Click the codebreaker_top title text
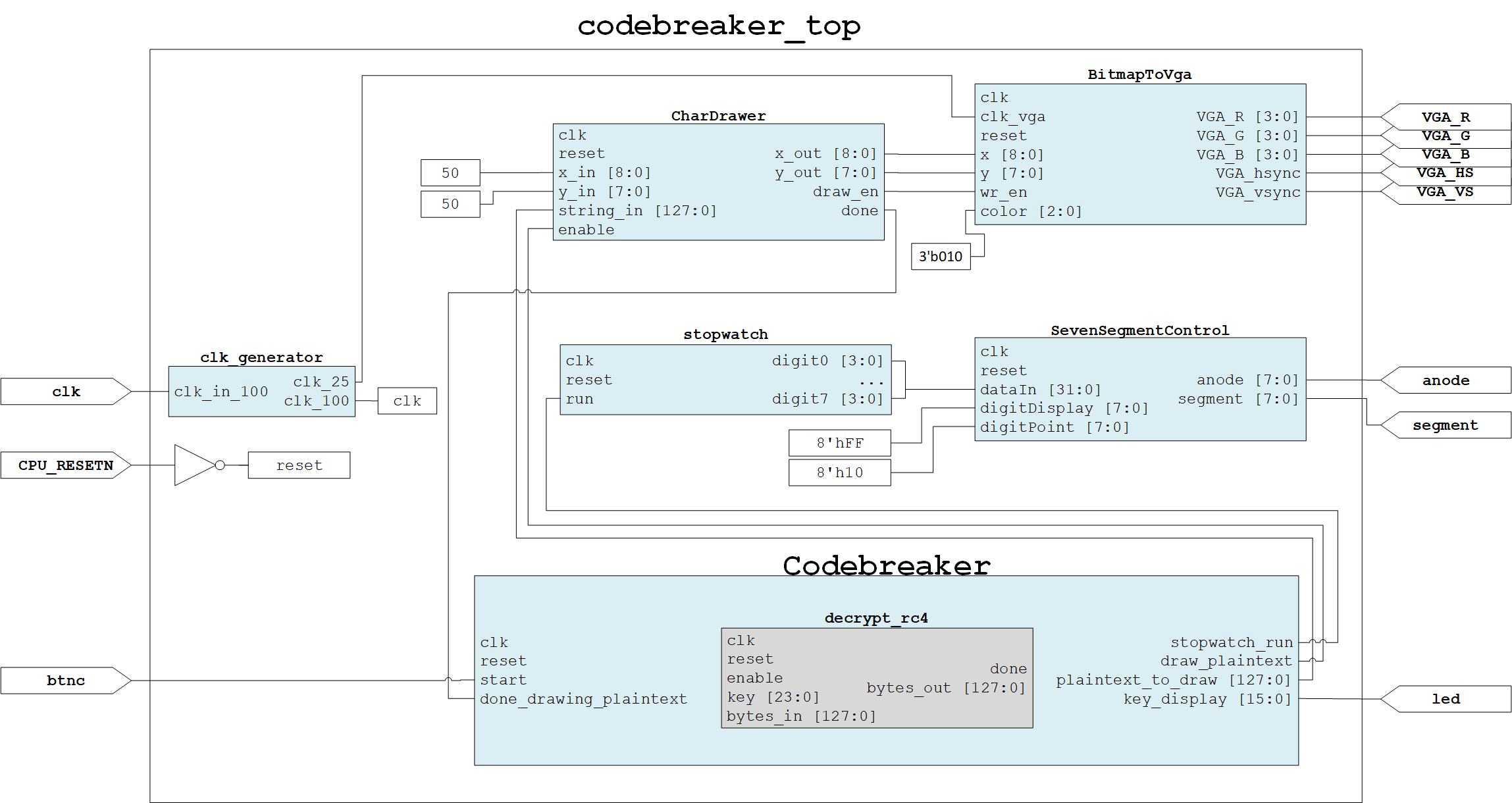This screenshot has width=1512, height=803. click(x=719, y=26)
